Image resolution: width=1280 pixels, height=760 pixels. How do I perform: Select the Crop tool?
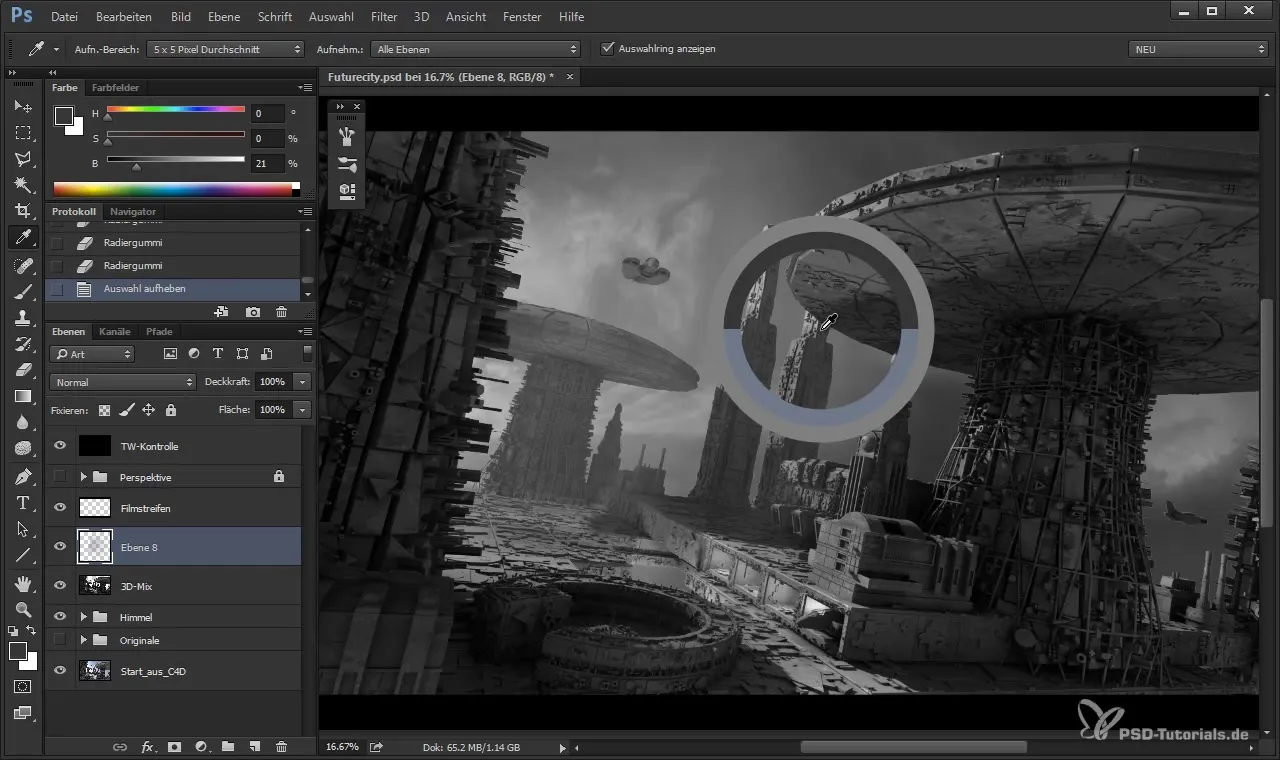(23, 210)
